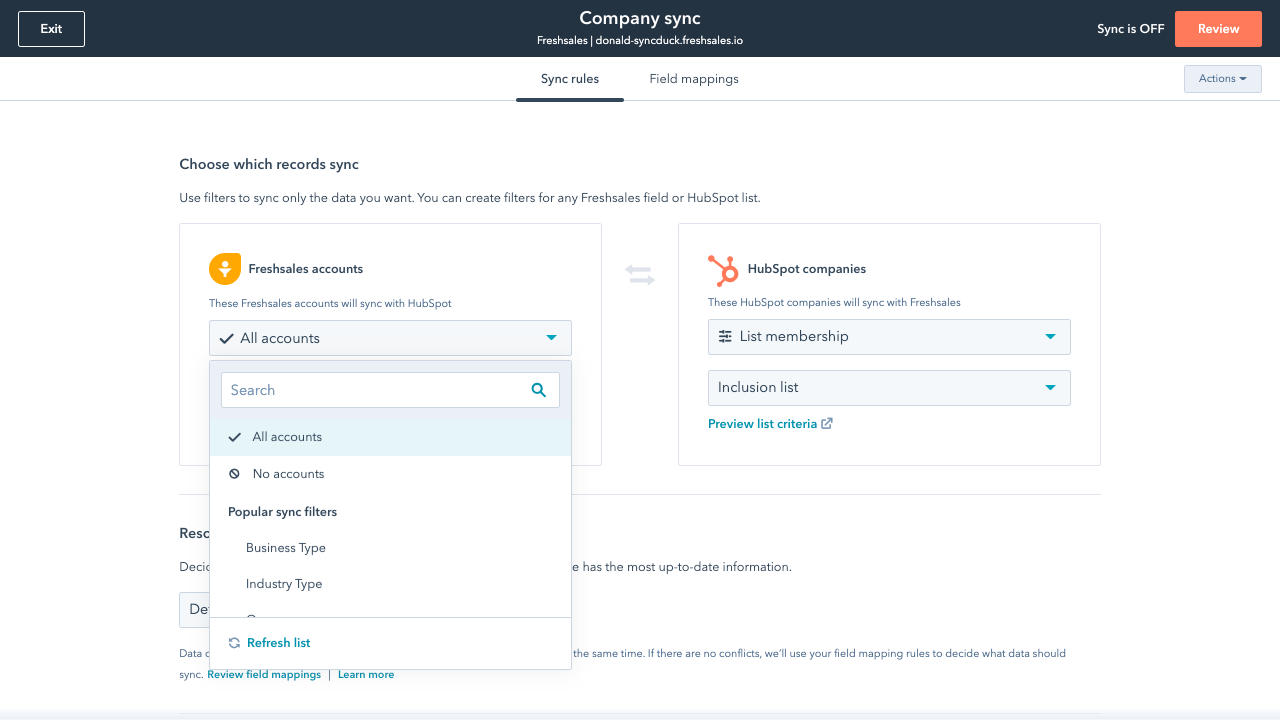The image size is (1280, 720).
Task: Click the two-way sync arrows icon
Action: click(640, 275)
